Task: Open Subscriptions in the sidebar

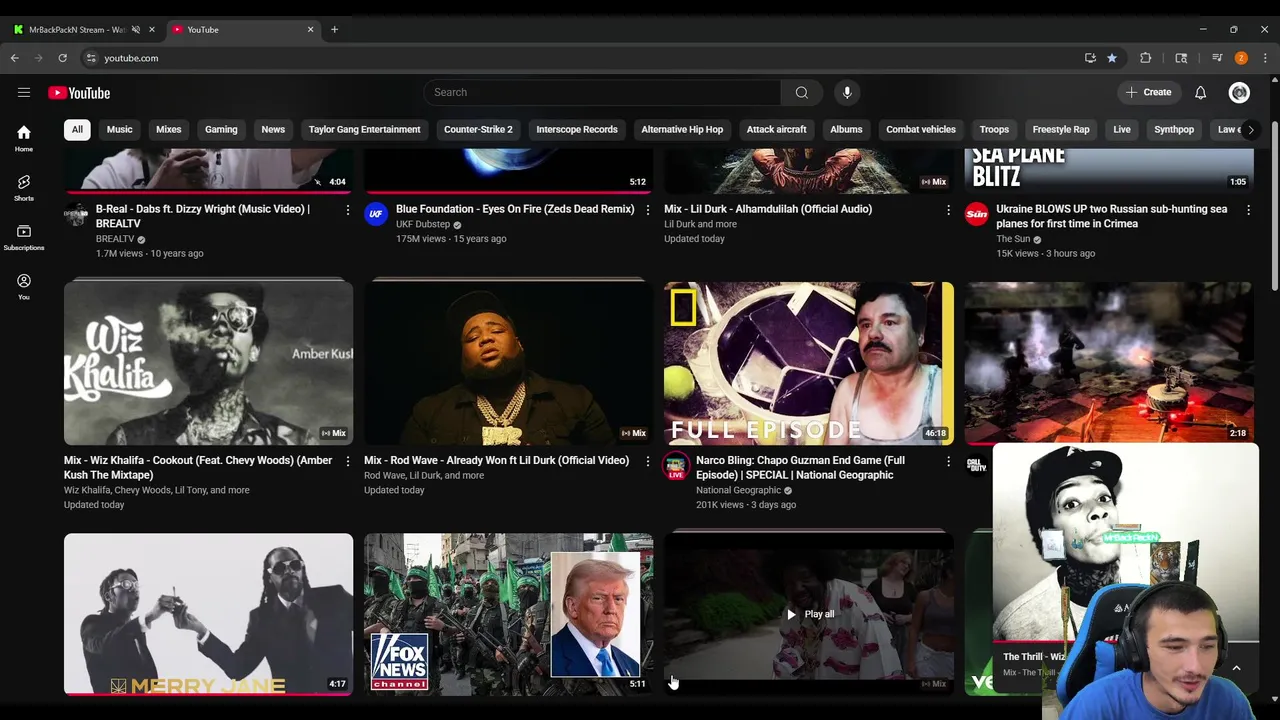Action: 24,237
